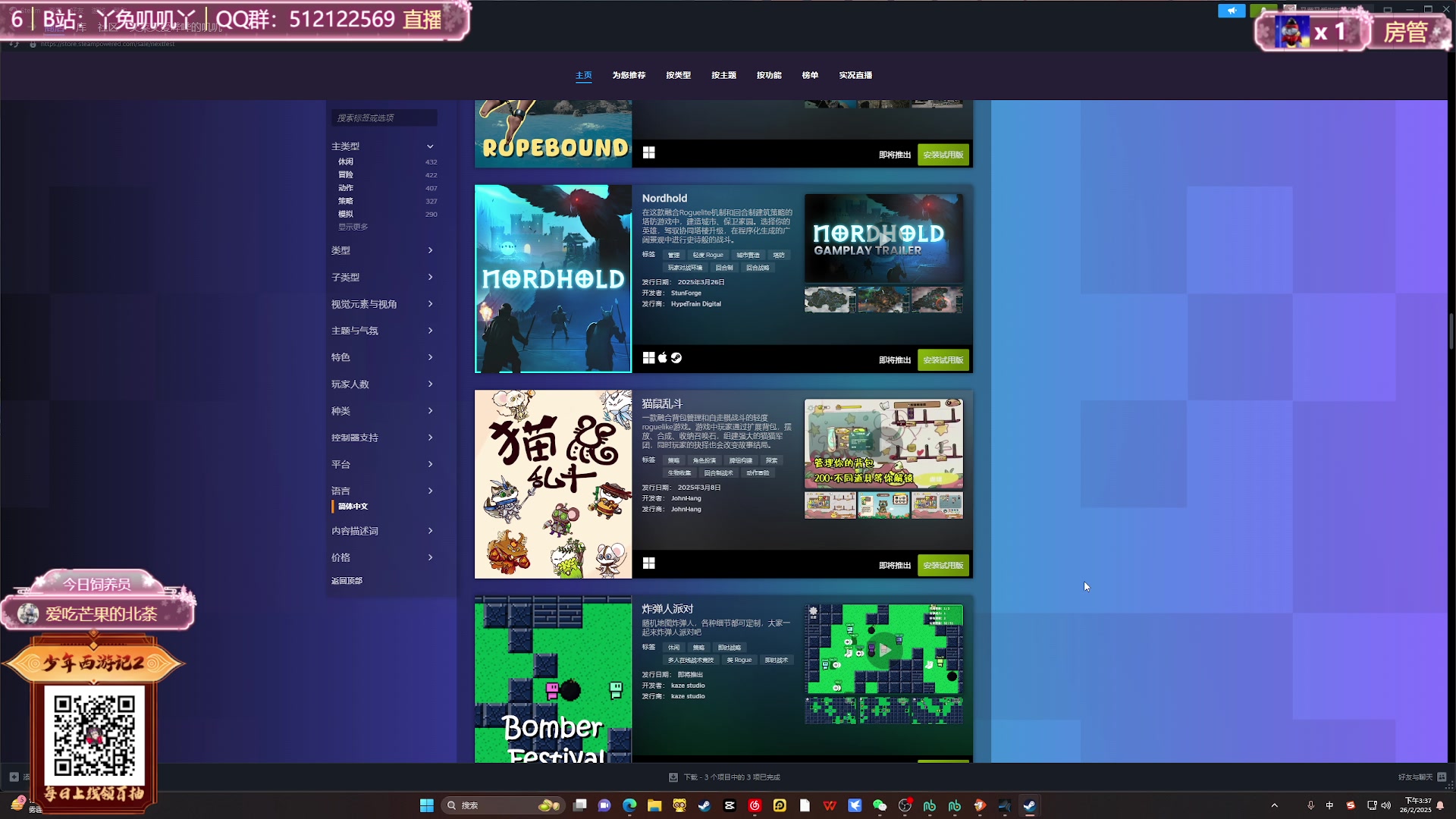This screenshot has width=1456, height=819.
Task: Click the Windows icon on the Ropebound card
Action: (x=648, y=152)
